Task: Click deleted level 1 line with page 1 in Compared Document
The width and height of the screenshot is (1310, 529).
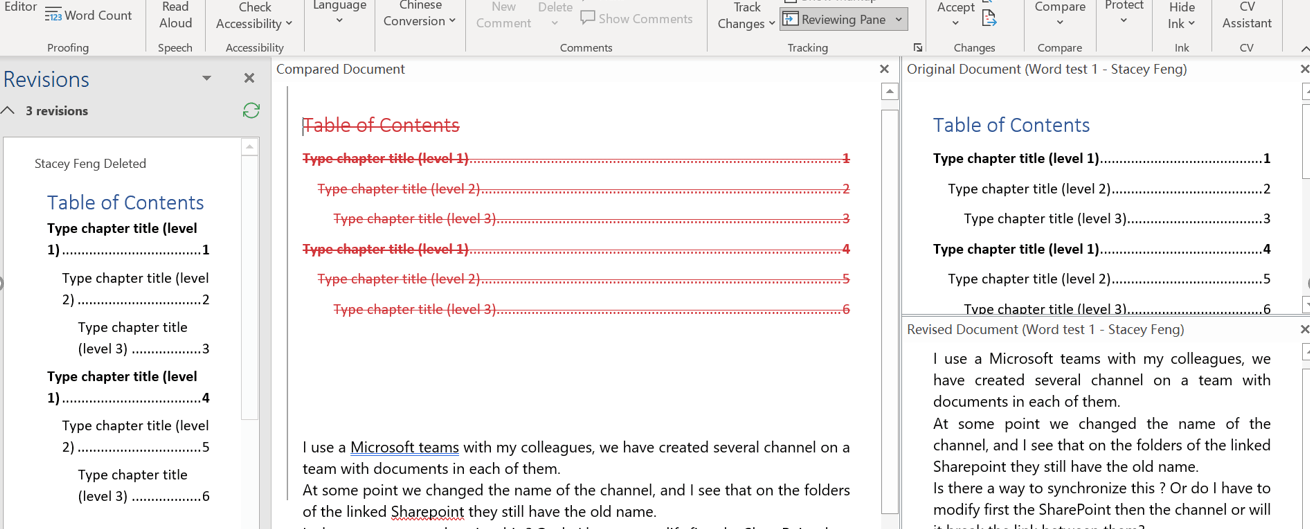Action: point(576,158)
